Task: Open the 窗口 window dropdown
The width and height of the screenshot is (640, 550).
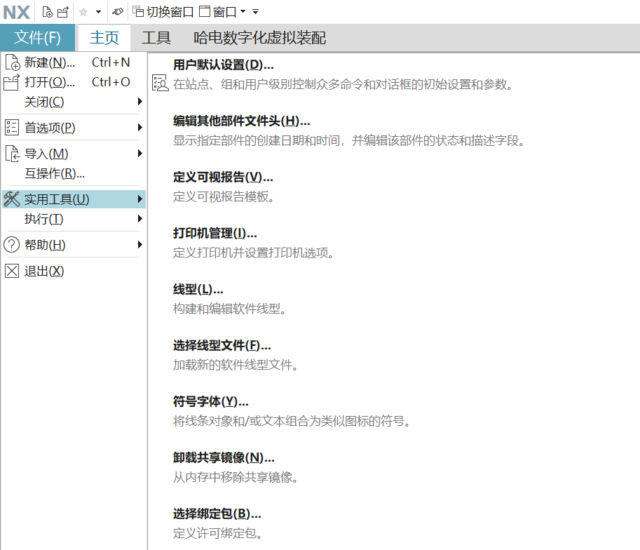Action: (222, 12)
